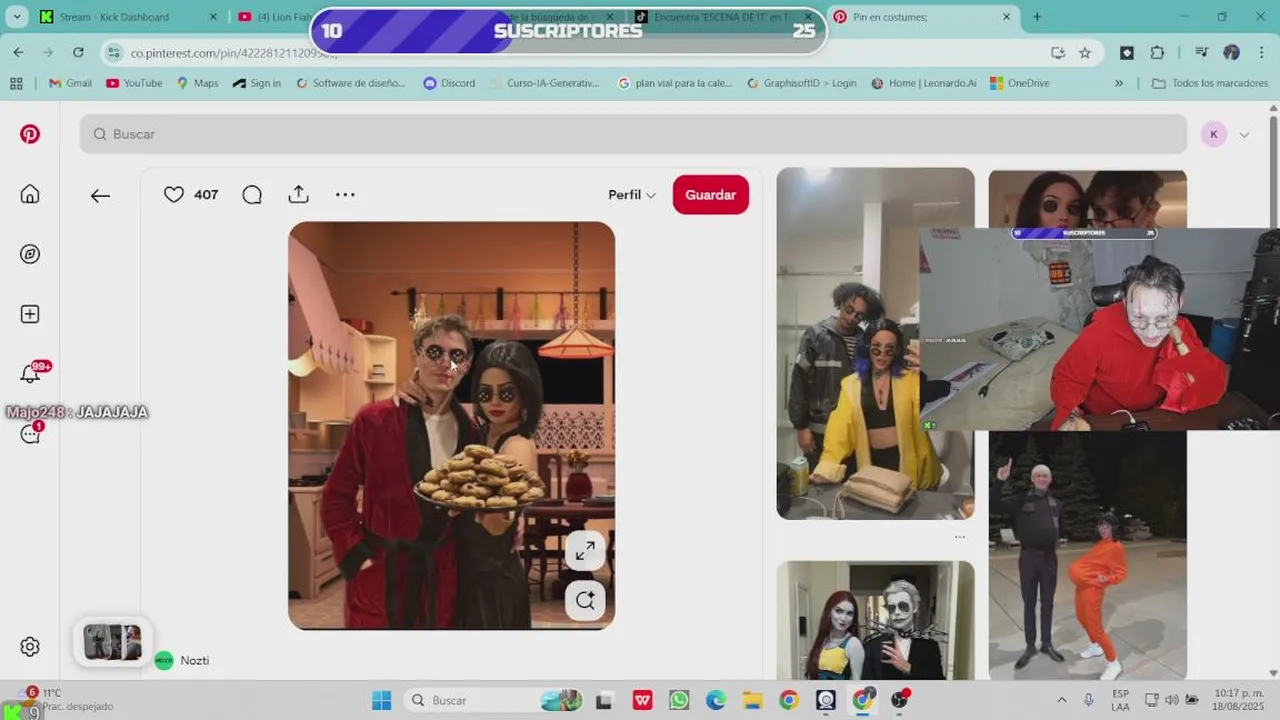
Task: Click the visual search lens icon
Action: [x=585, y=600]
